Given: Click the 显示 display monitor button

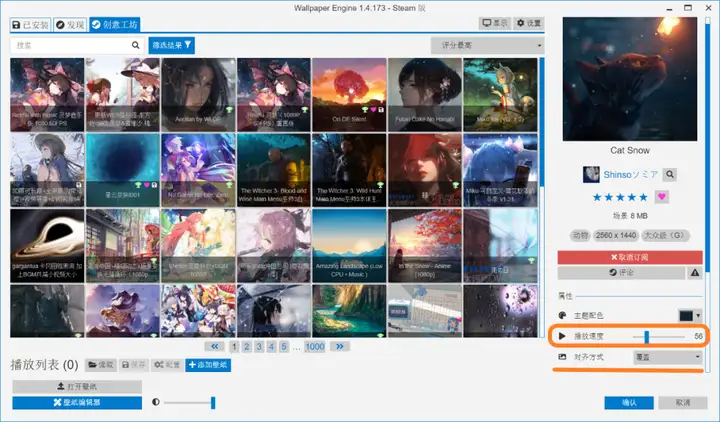Looking at the screenshot, I should 495,23.
